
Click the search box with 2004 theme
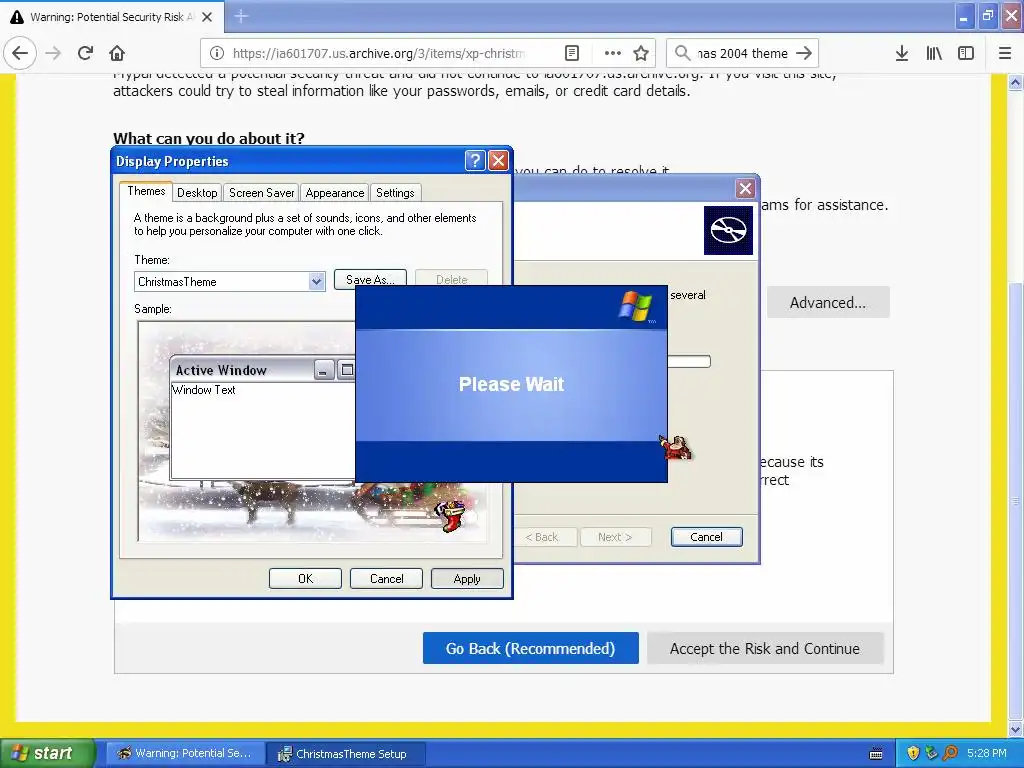742,53
